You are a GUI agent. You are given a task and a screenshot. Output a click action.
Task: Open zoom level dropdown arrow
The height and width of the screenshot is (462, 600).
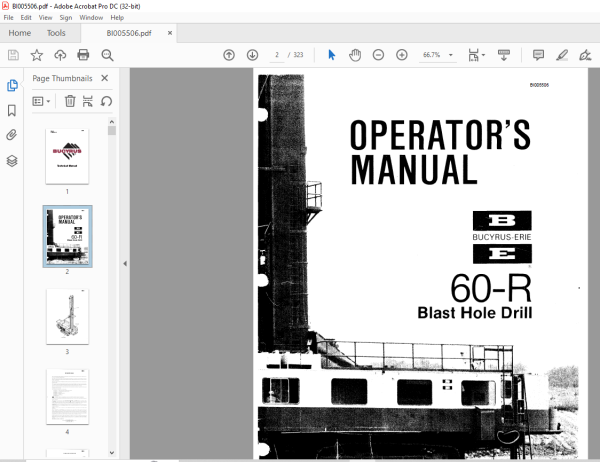pos(451,55)
